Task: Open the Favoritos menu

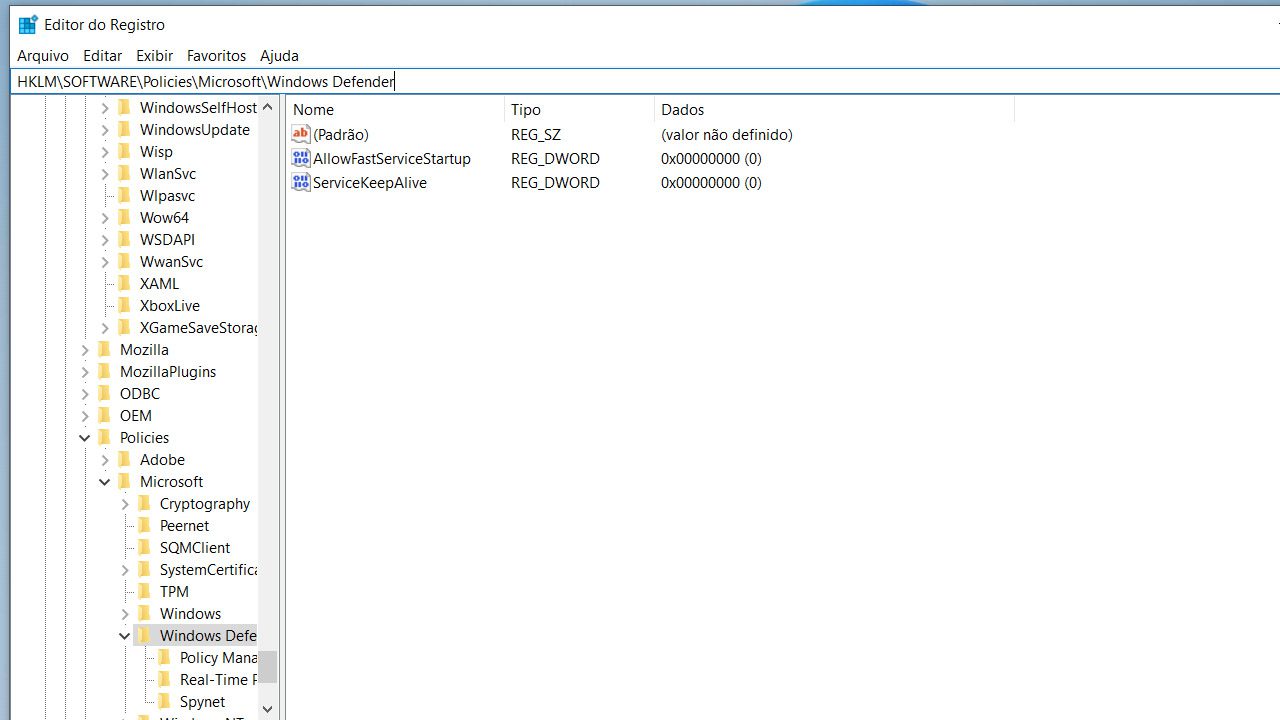Action: (216, 56)
